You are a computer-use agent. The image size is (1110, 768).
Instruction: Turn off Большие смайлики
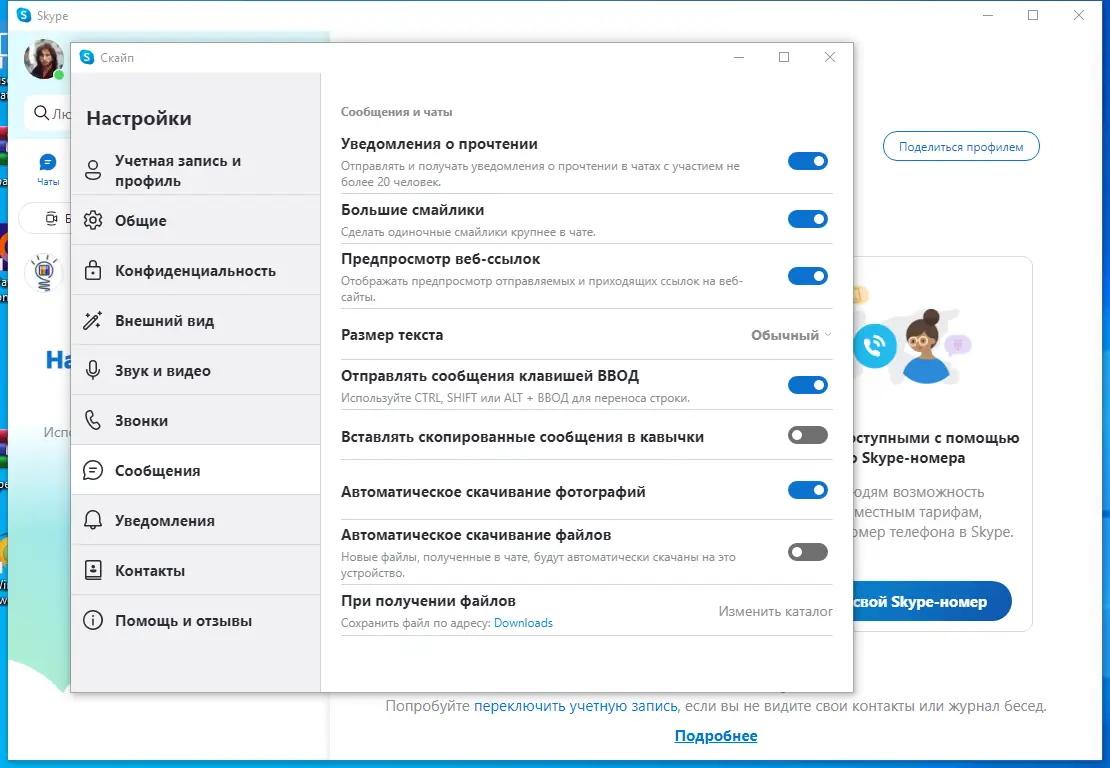pyautogui.click(x=808, y=219)
